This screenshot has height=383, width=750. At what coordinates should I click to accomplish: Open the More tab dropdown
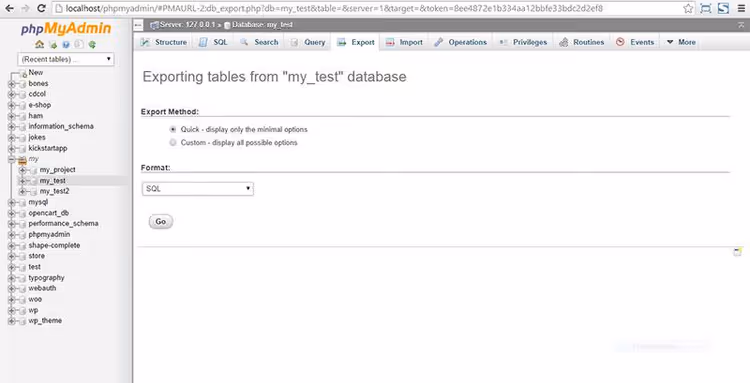(681, 42)
